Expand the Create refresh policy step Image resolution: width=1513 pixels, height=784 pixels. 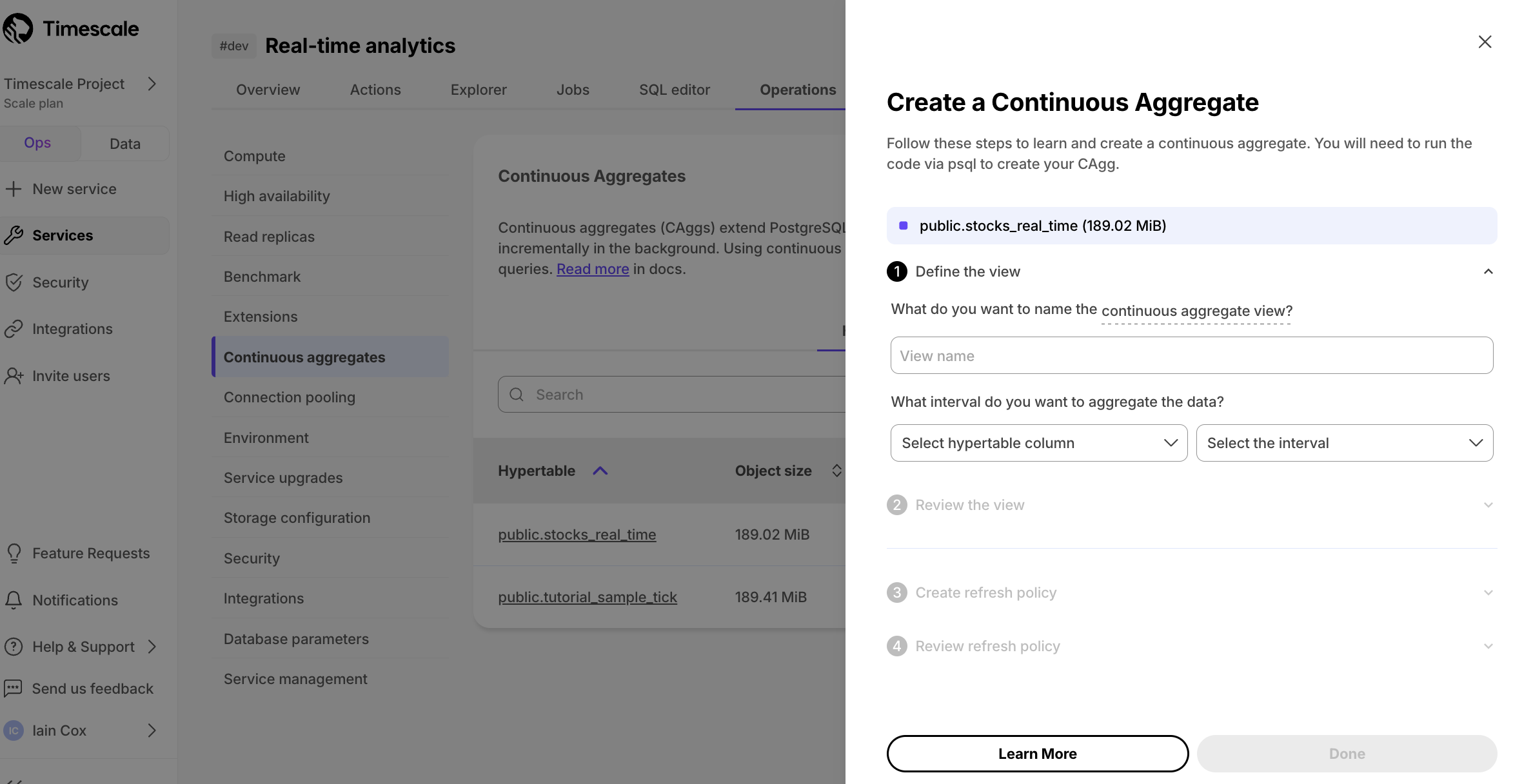[1488, 593]
